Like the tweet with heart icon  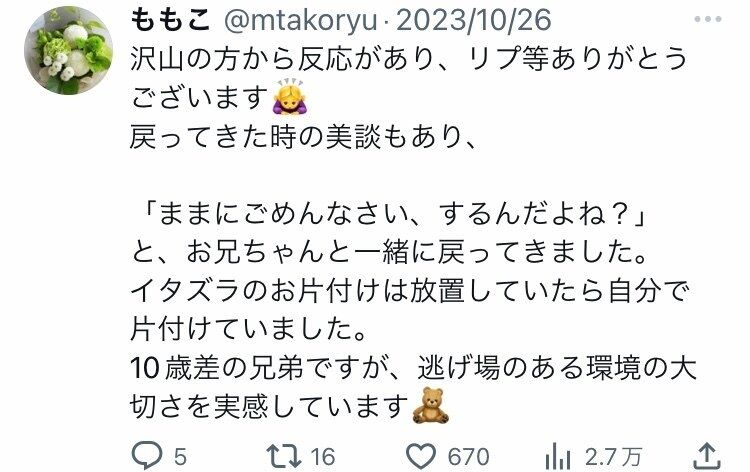pos(420,456)
